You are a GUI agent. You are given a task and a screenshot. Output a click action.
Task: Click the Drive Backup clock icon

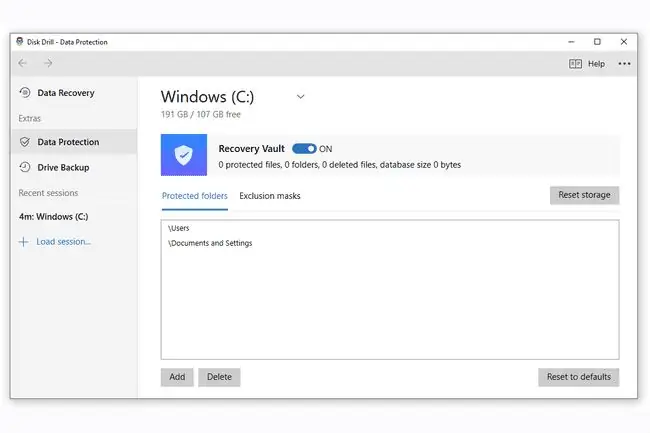pyautogui.click(x=25, y=167)
